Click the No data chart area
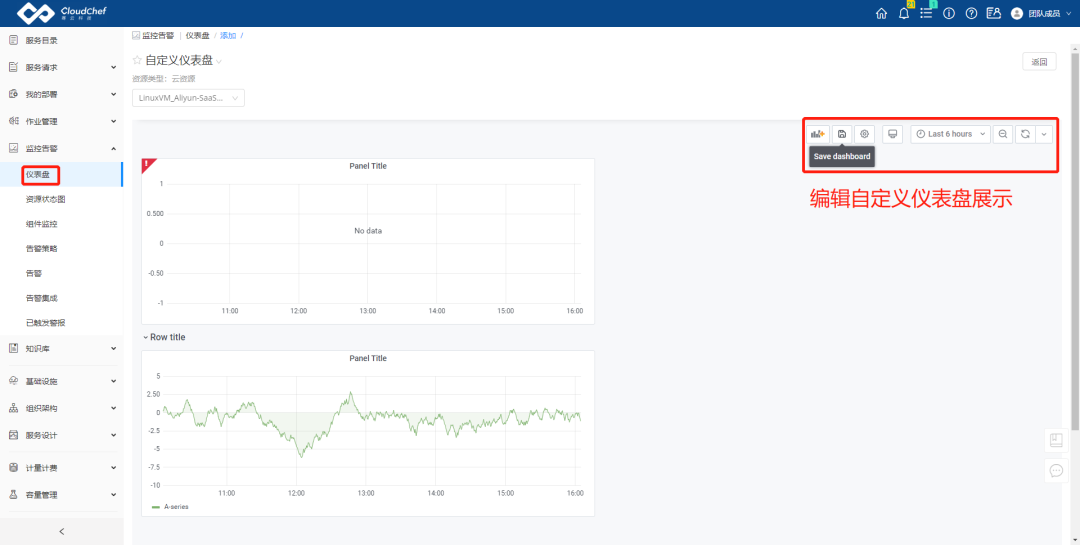 368,231
